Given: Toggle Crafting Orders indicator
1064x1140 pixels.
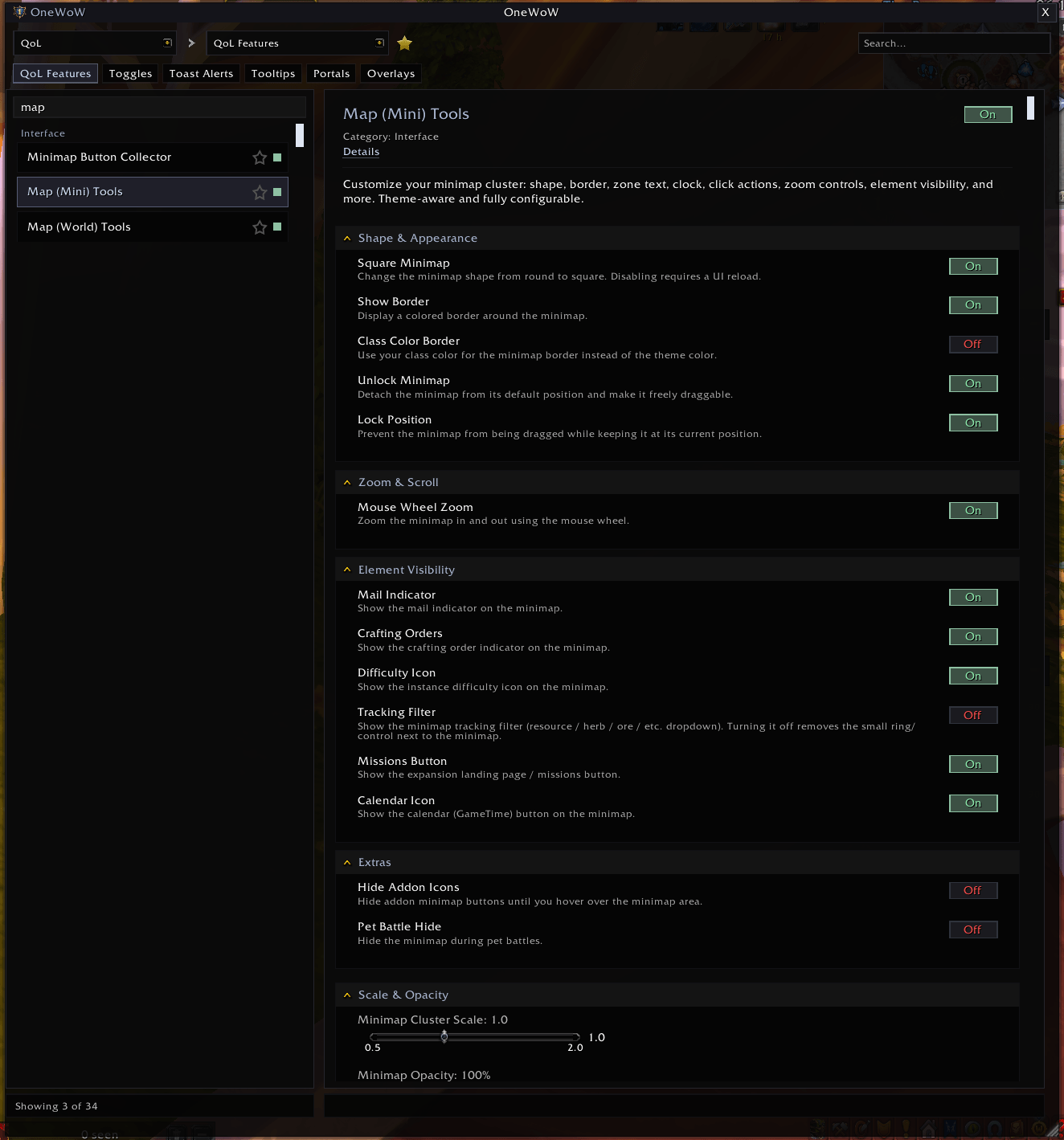Looking at the screenshot, I should pyautogui.click(x=973, y=636).
